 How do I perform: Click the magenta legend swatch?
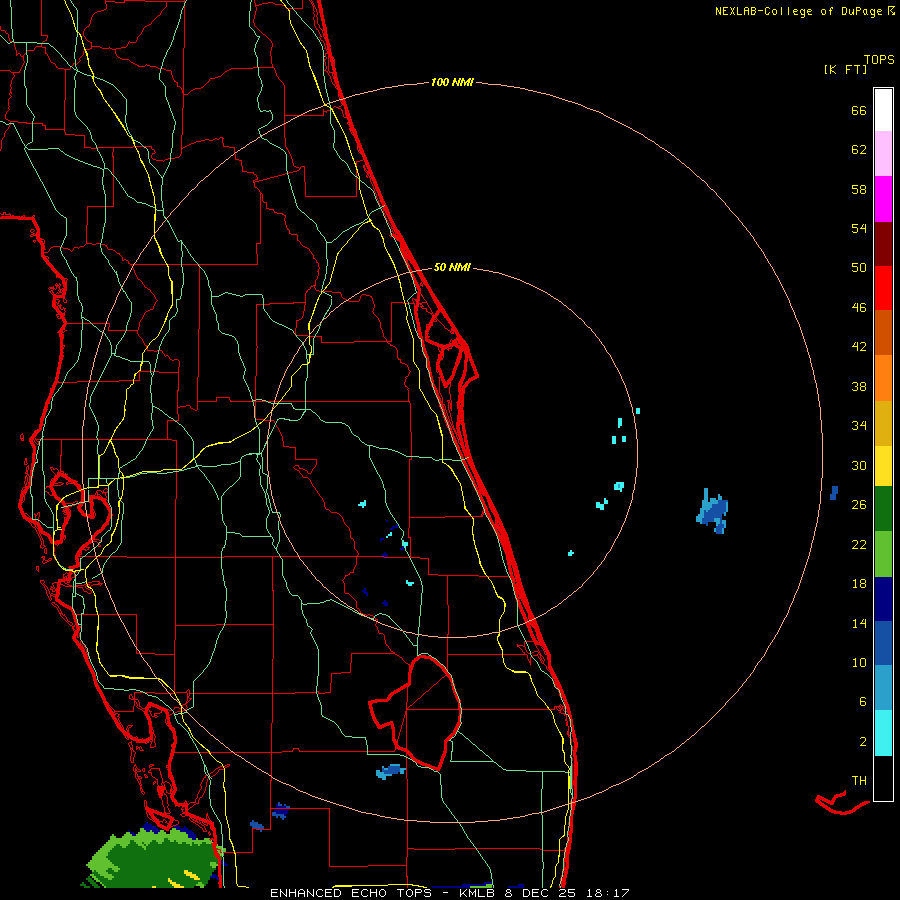click(883, 199)
